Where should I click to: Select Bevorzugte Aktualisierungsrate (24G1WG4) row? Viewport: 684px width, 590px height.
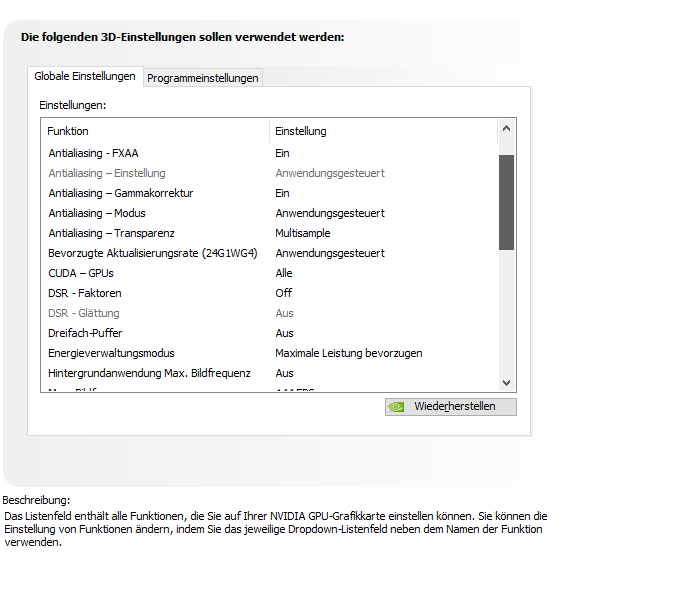click(269, 253)
